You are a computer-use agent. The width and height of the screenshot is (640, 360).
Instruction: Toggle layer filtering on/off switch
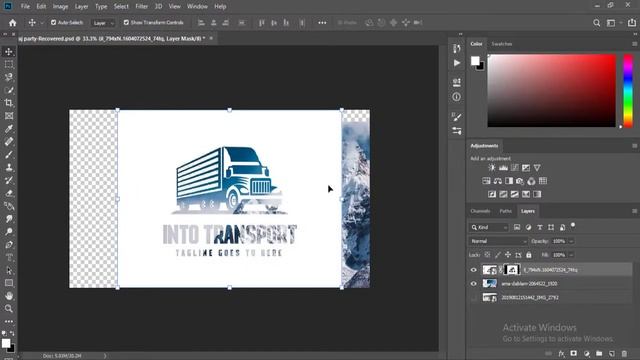[x=573, y=225]
